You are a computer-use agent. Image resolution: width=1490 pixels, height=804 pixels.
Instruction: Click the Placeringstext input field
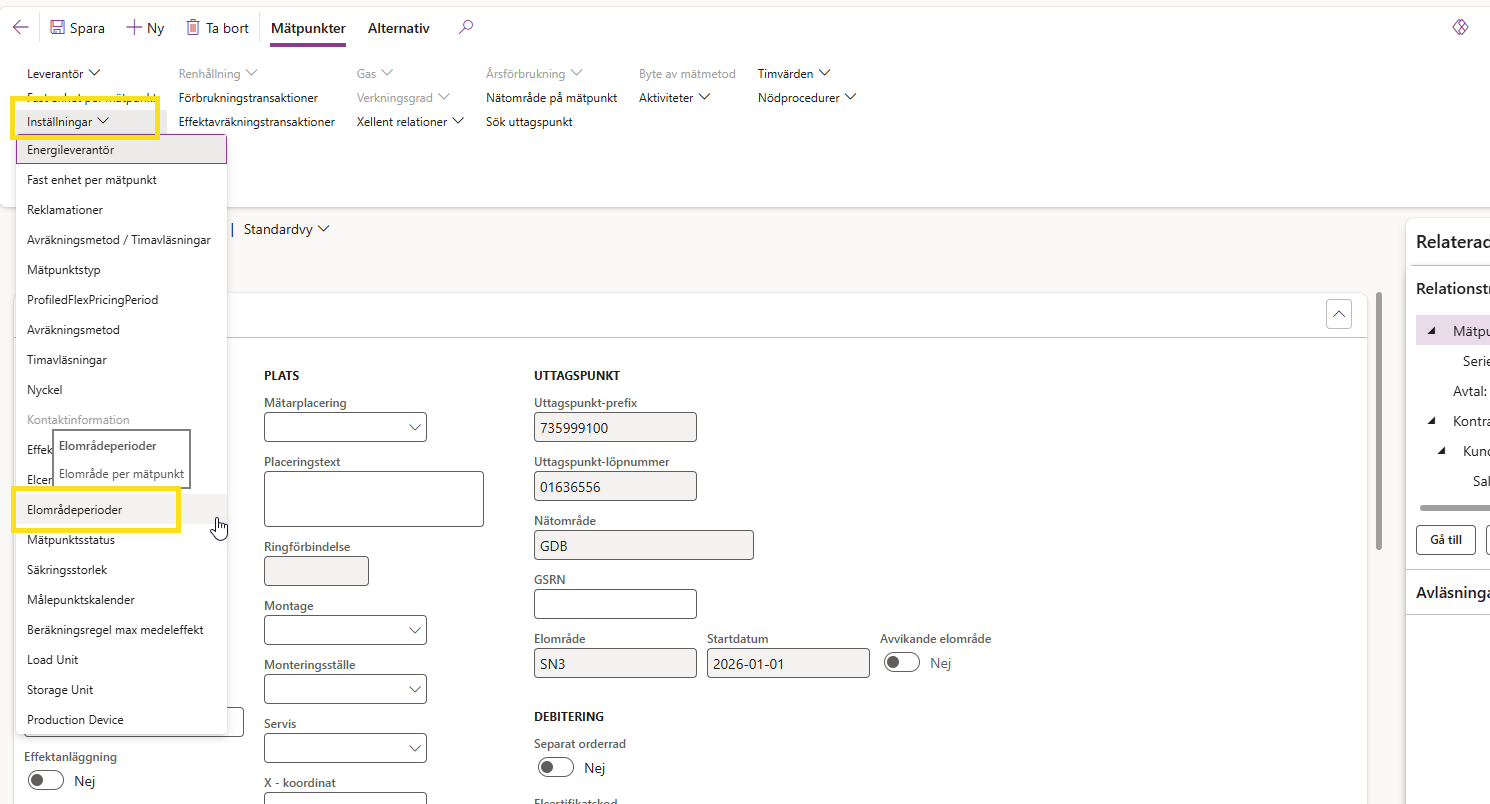373,498
